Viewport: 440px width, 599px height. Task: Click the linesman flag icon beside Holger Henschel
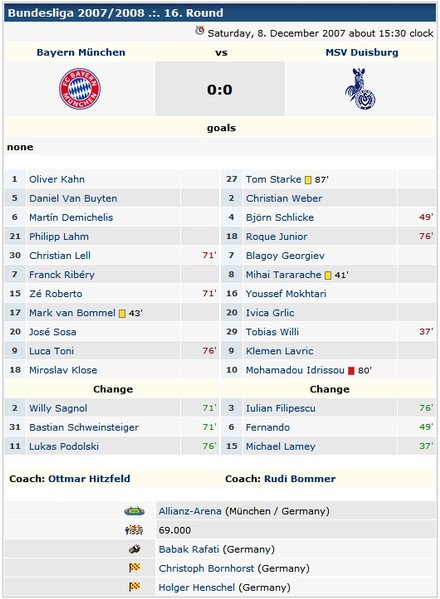134,586
